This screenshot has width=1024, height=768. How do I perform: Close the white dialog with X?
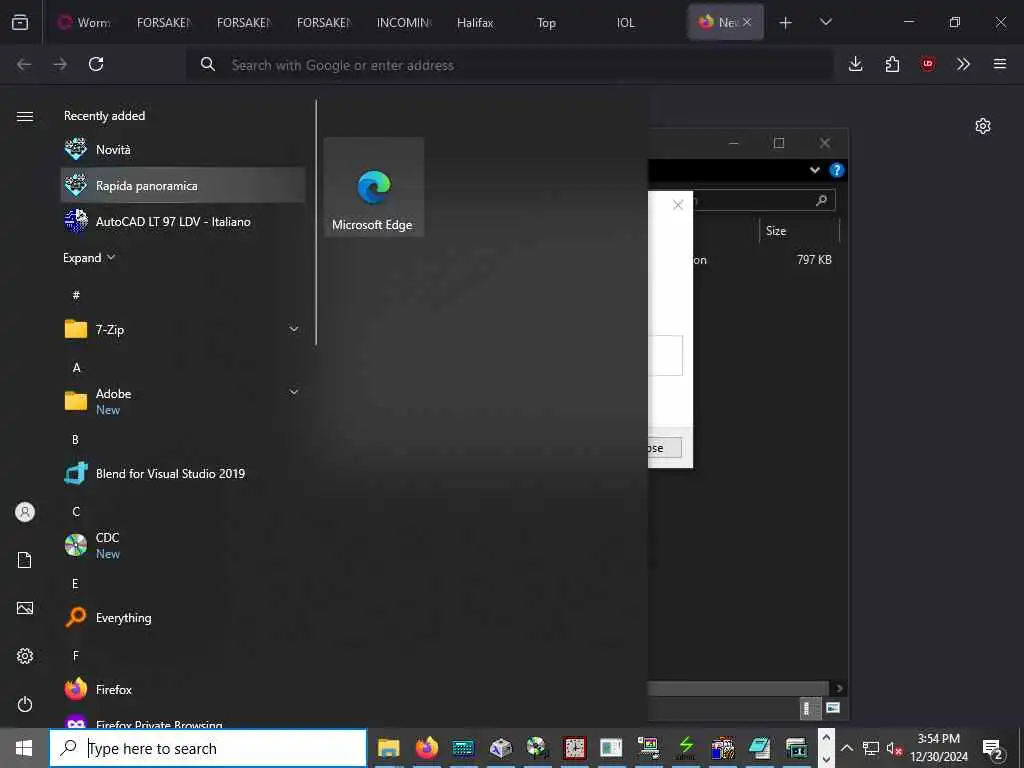(x=678, y=205)
